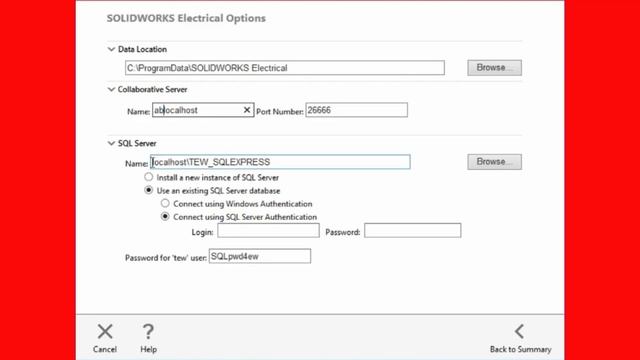Collapse the Collaborative Server section

coord(111,89)
